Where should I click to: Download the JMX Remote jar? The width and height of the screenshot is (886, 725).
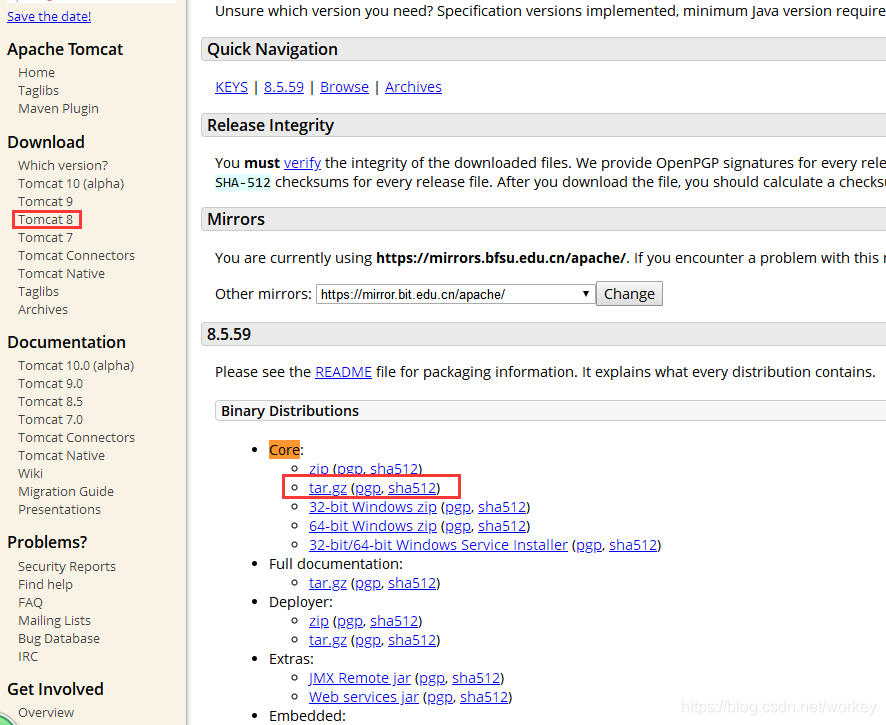(x=359, y=677)
